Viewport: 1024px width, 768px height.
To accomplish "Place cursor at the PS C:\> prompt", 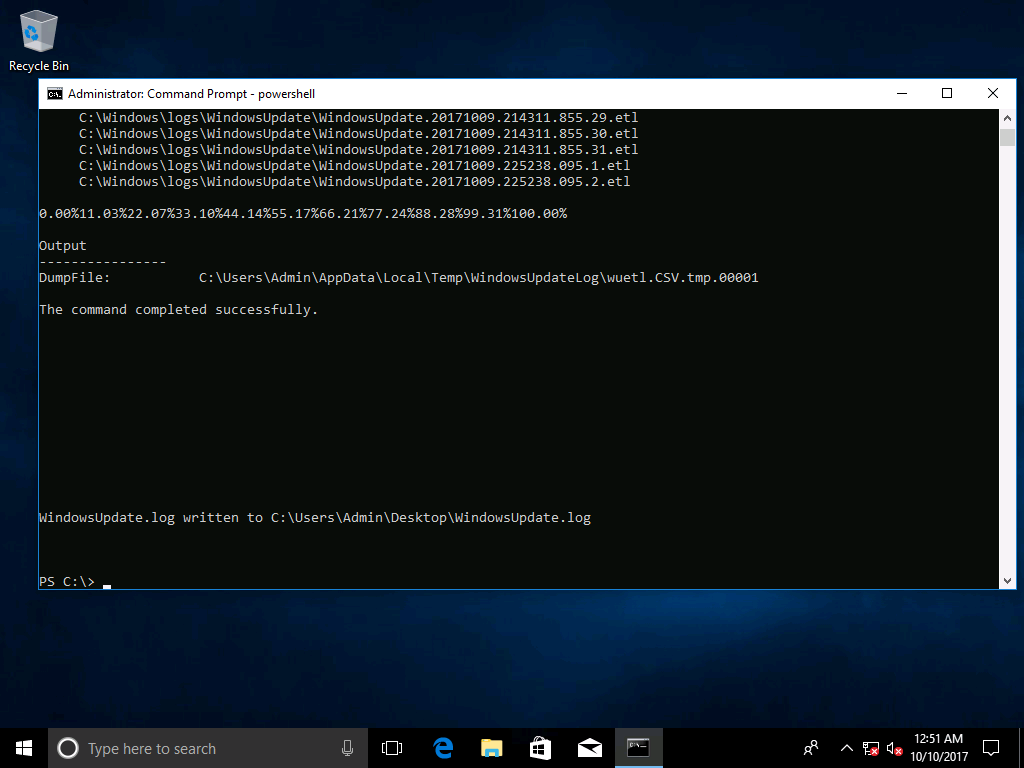I will coord(107,581).
